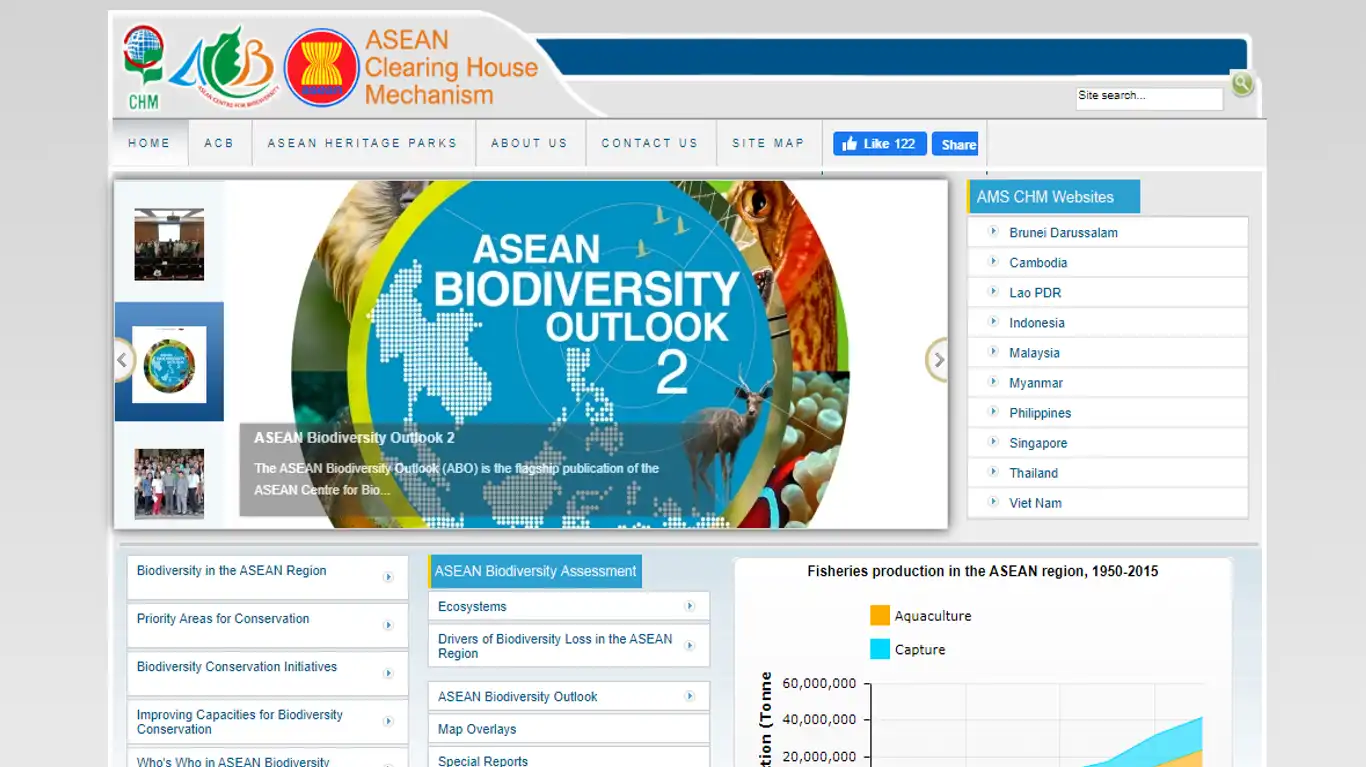Select the Biodiversity Outlook globe thumbnail
Viewport: 1366px width, 767px height.
[169, 364]
